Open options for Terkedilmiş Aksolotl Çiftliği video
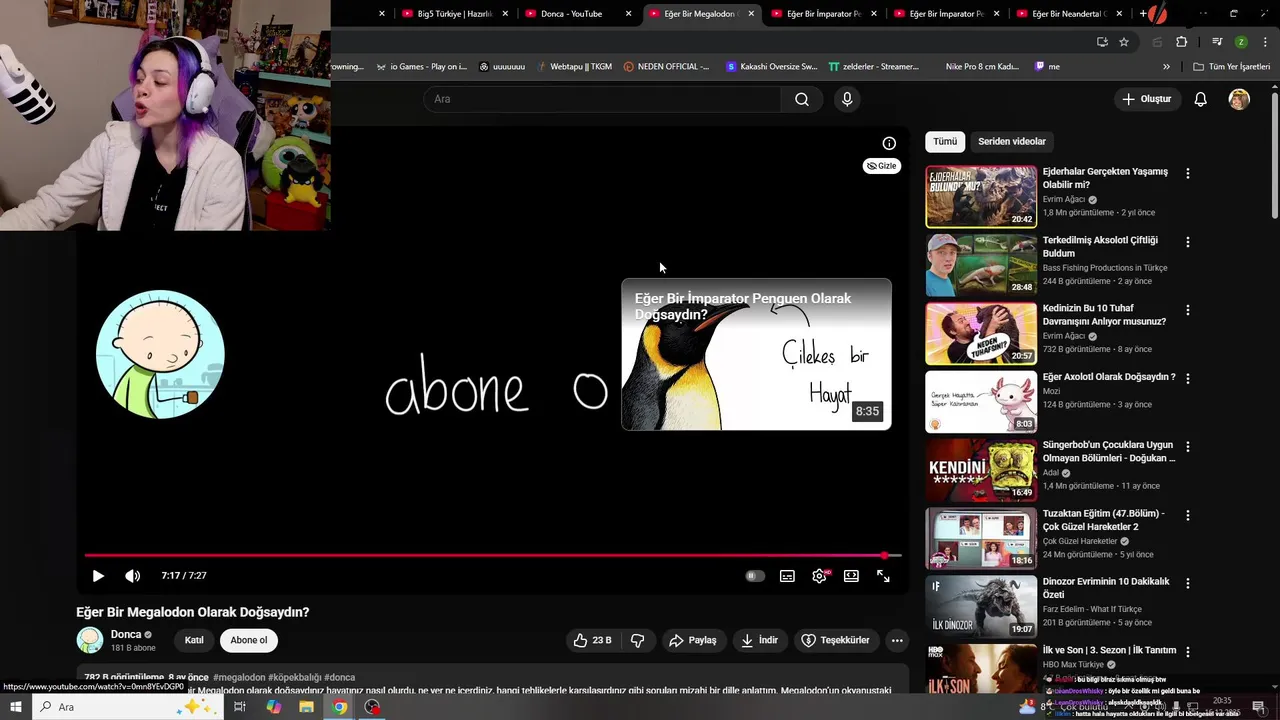 pos(1187,242)
